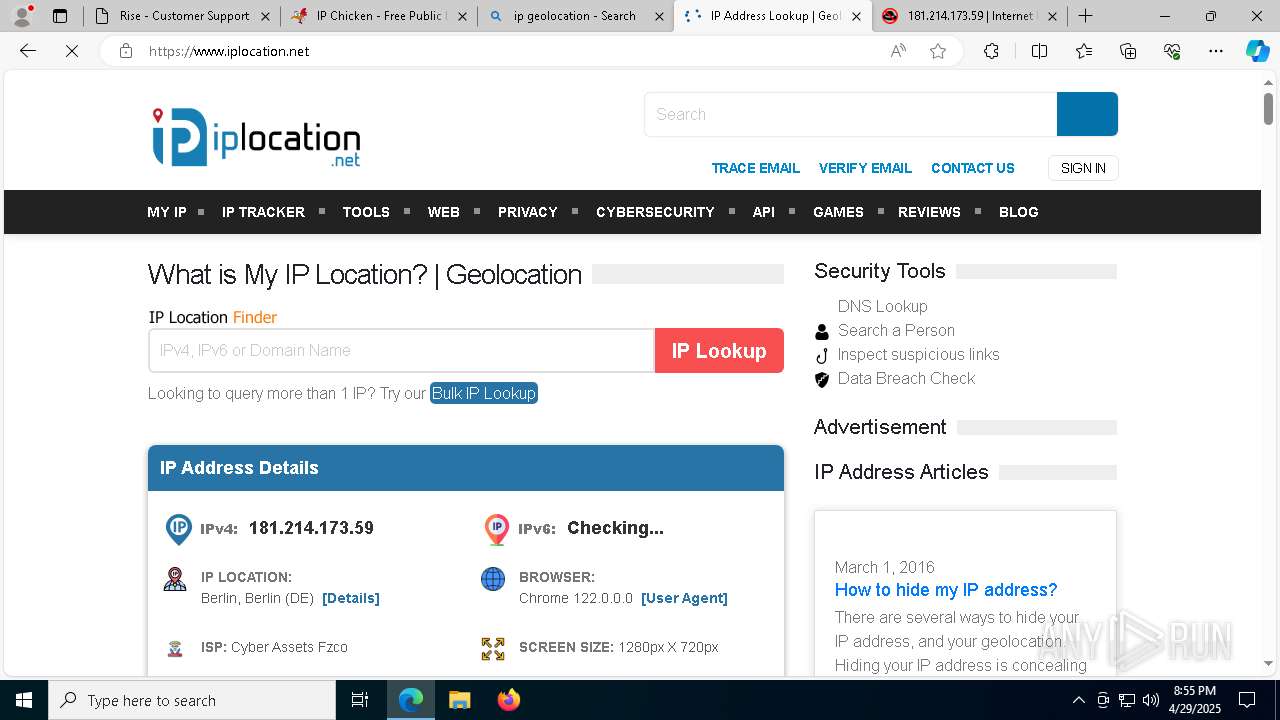Screen dimensions: 1280x720
Task: Click the SIGN IN button
Action: 1083,168
